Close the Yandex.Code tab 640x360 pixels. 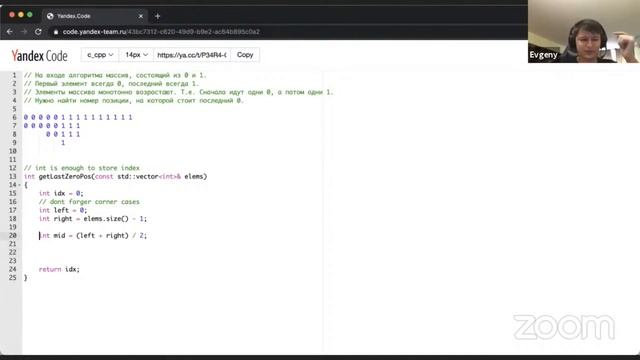141,16
